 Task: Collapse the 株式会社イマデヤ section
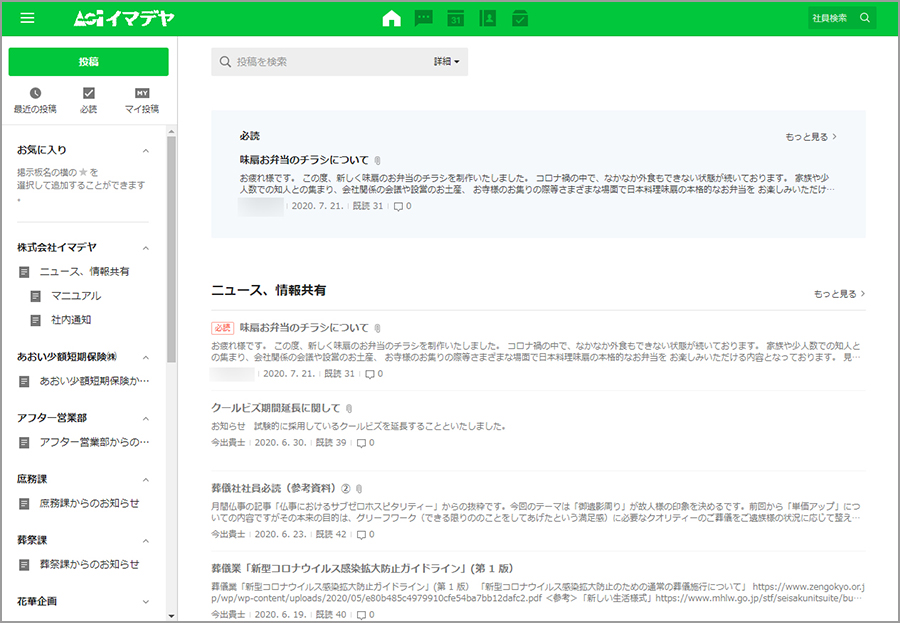(145, 247)
